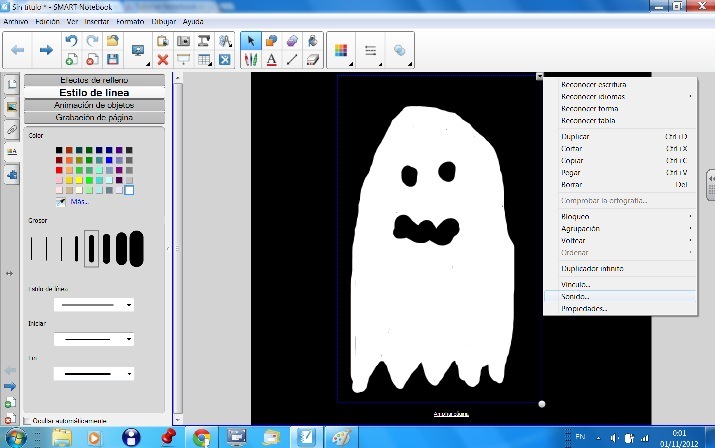Open the Fin line-end dropdown

(129, 374)
